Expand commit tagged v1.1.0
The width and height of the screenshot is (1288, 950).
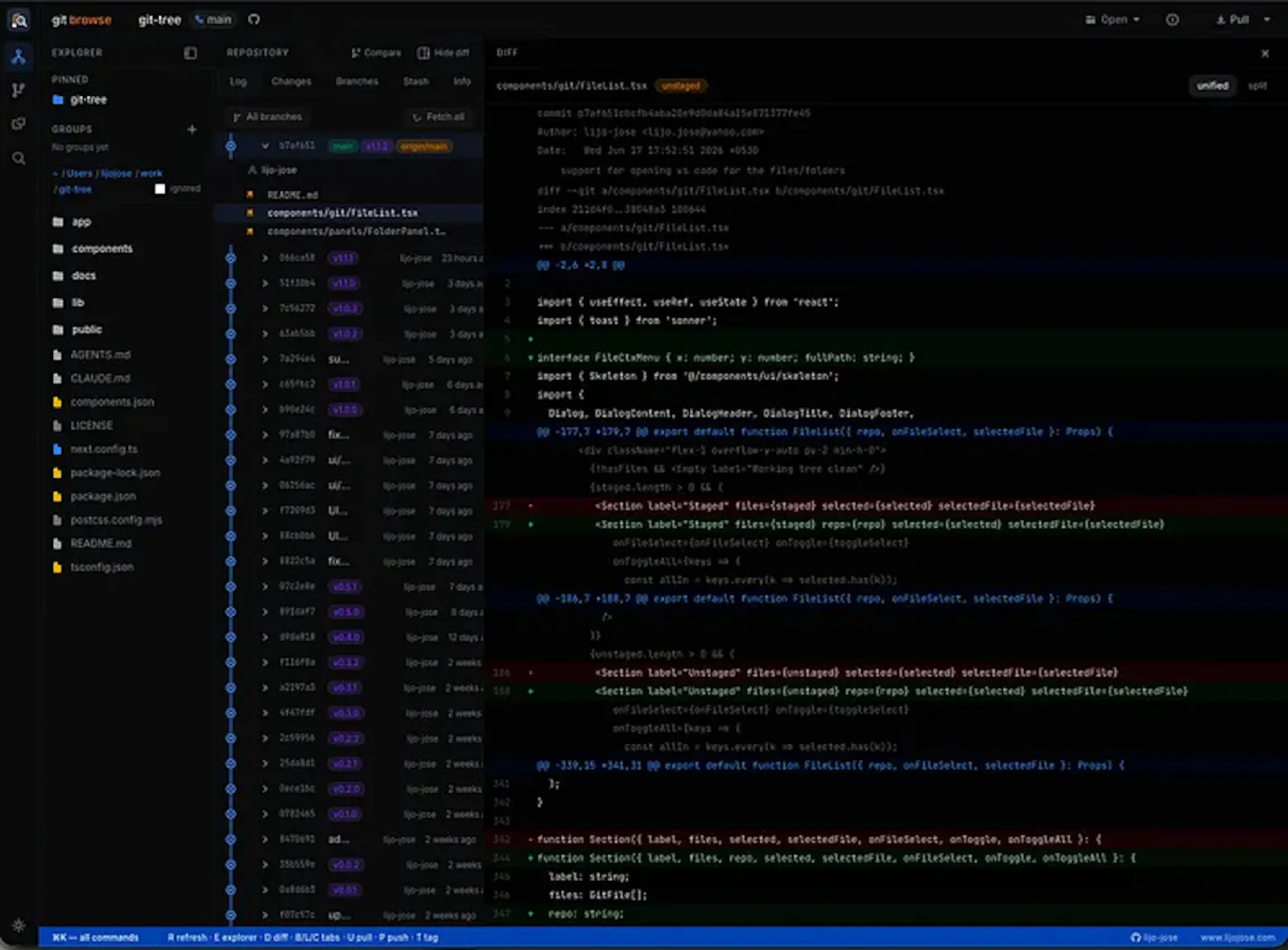coord(265,283)
